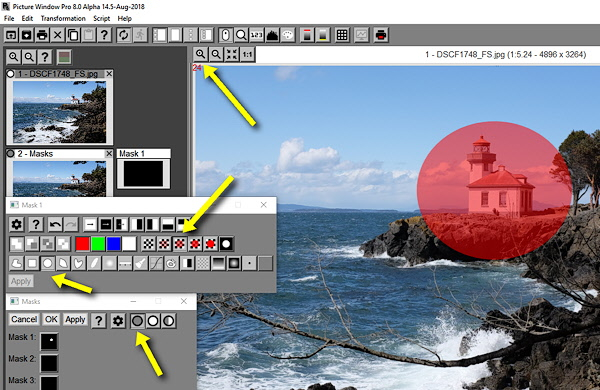Select solid red dot mask overlay
Viewport: 600px width, 390px height.
(210, 244)
